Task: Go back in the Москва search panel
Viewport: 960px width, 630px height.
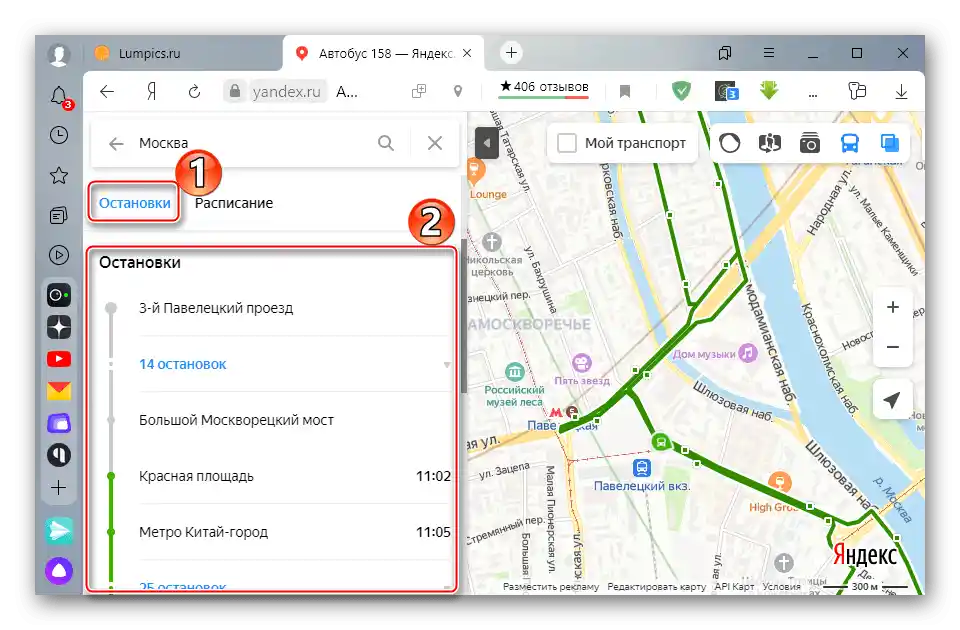Action: pos(116,144)
